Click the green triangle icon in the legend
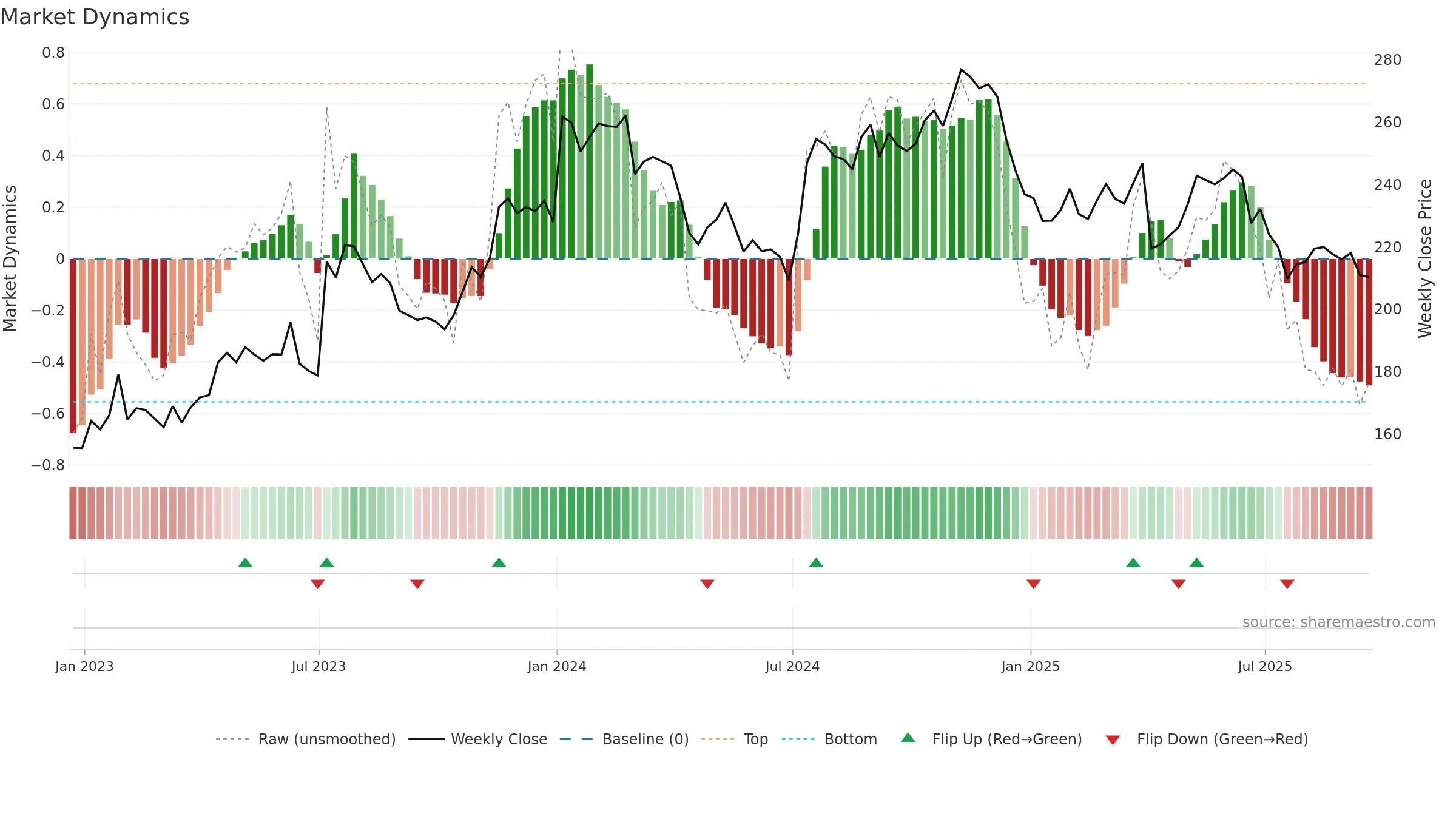This screenshot has height=819, width=1456. click(x=908, y=738)
